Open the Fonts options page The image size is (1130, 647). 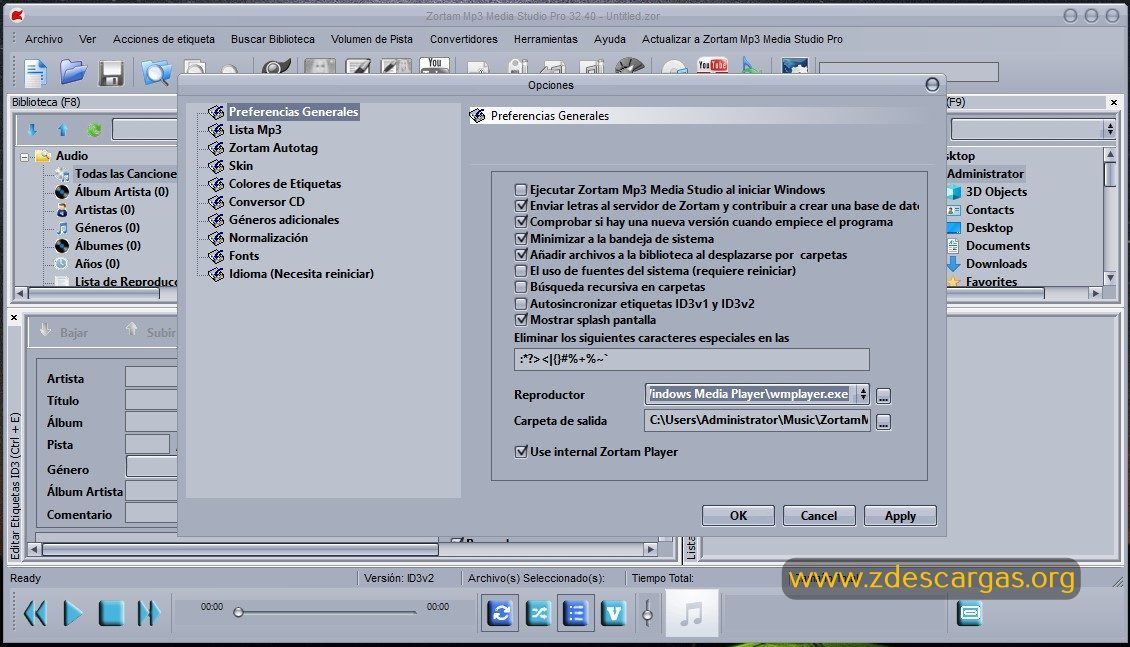(x=244, y=256)
